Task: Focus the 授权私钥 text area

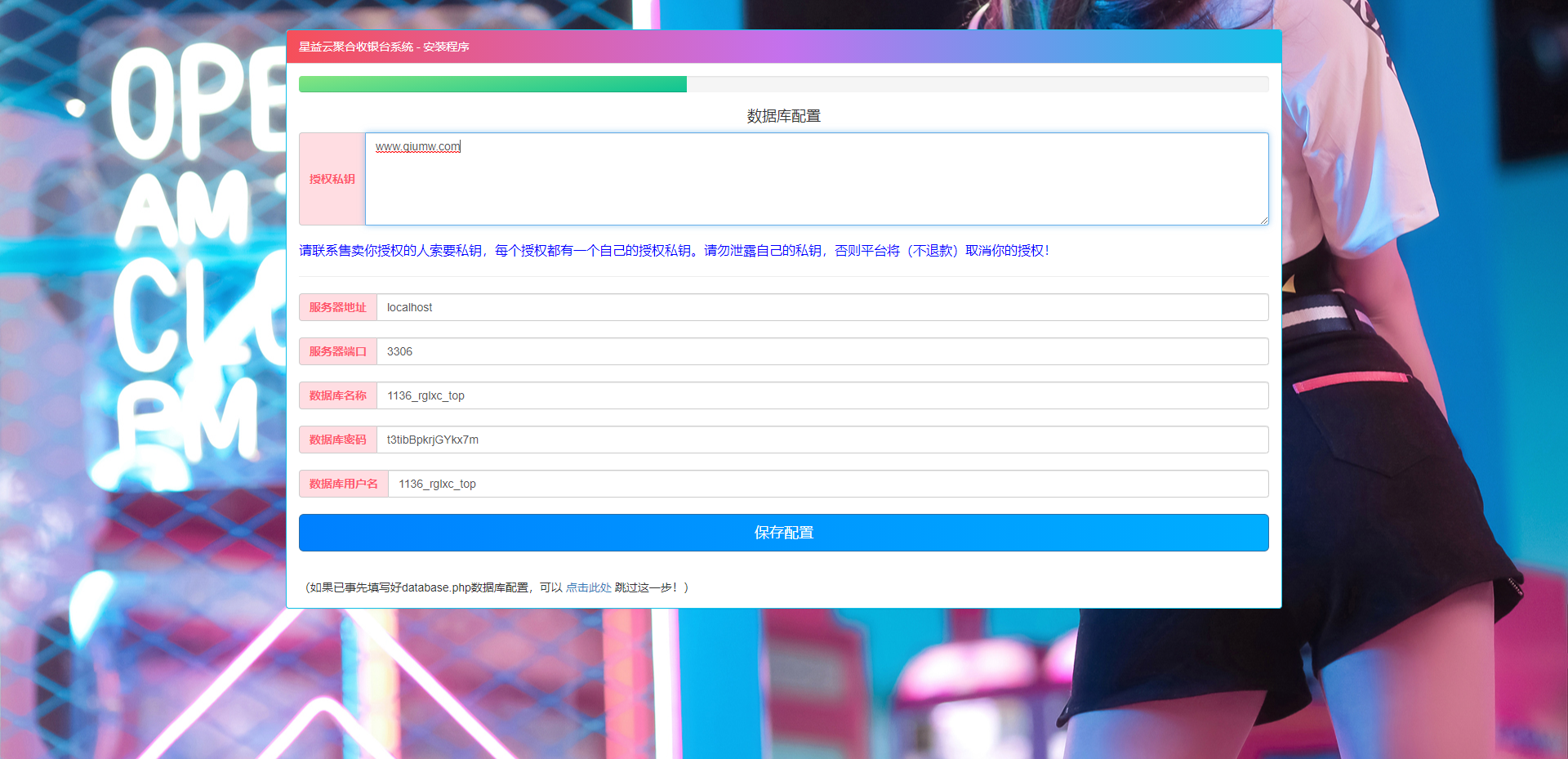Action: (817, 184)
